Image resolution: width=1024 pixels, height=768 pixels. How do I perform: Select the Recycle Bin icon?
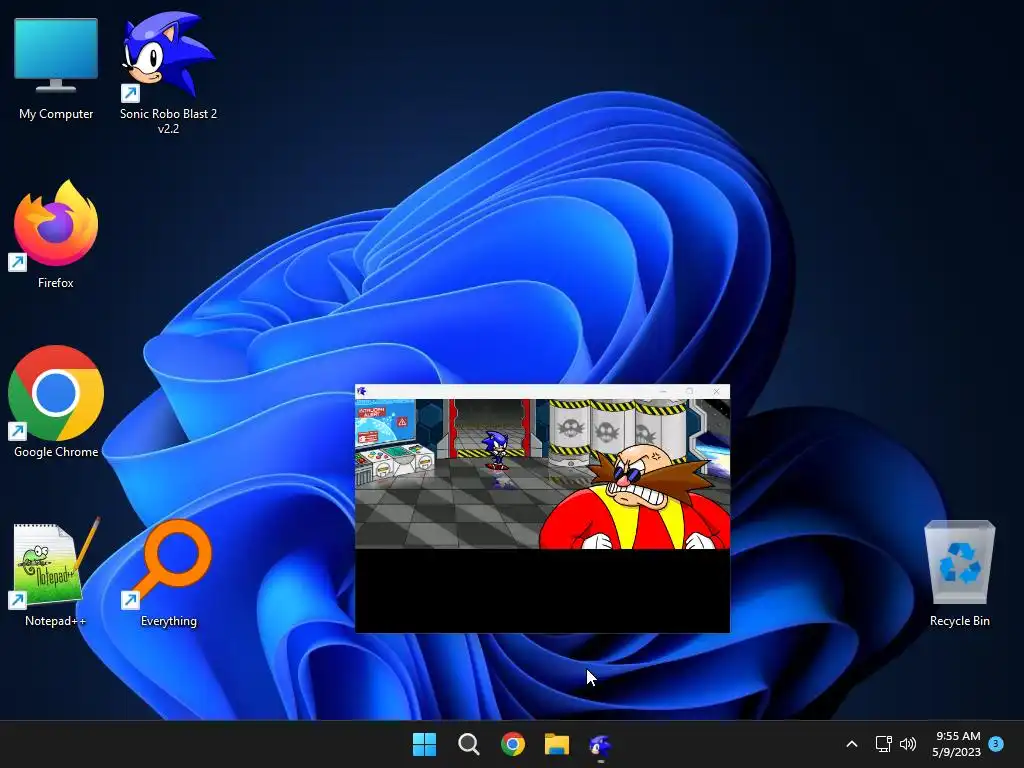tap(959, 573)
